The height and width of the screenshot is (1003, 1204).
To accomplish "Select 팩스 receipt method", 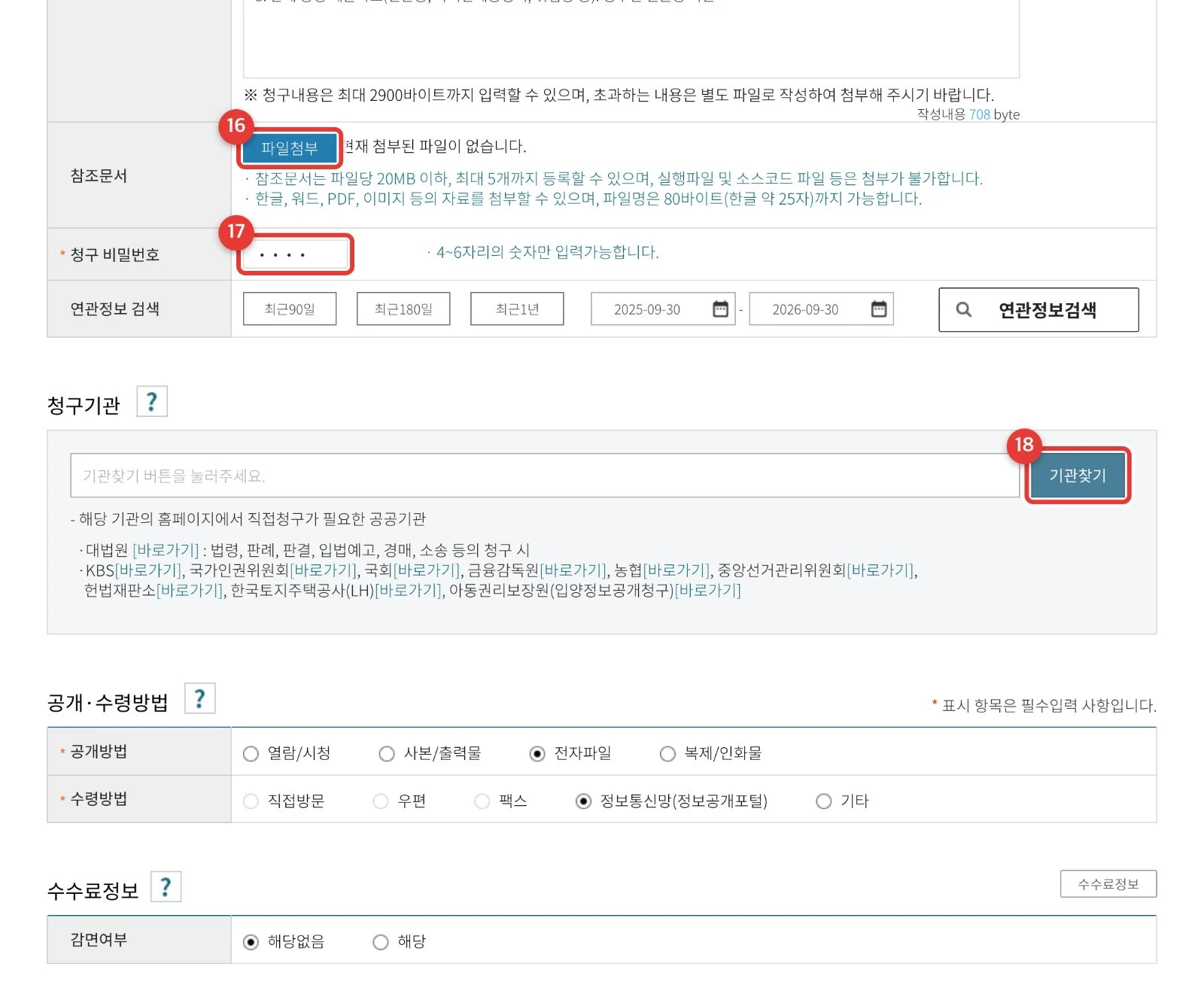I will (x=482, y=801).
